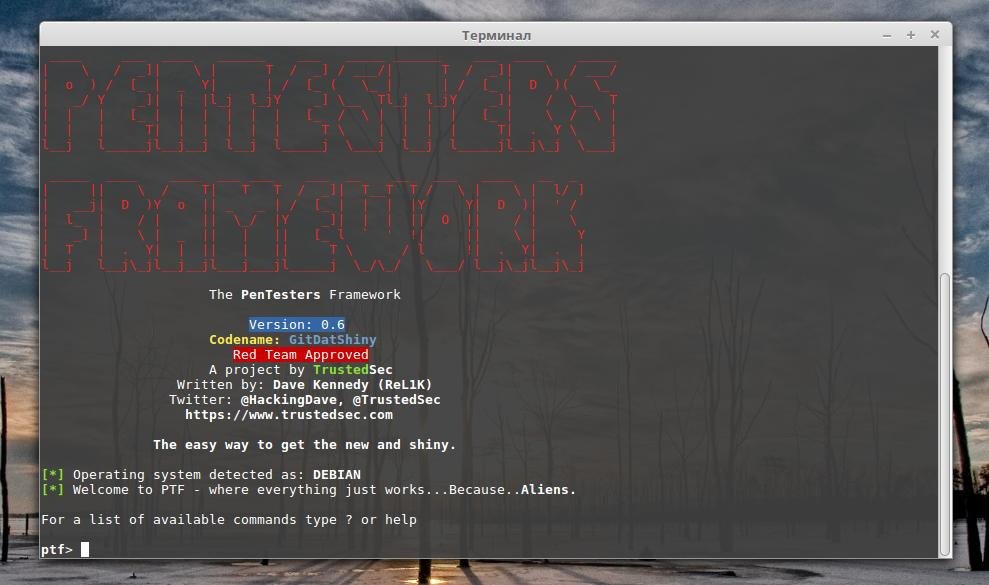Screen dimensions: 989x585
Task: Click the terminal vertical scrollbar thumb
Action: point(945,414)
